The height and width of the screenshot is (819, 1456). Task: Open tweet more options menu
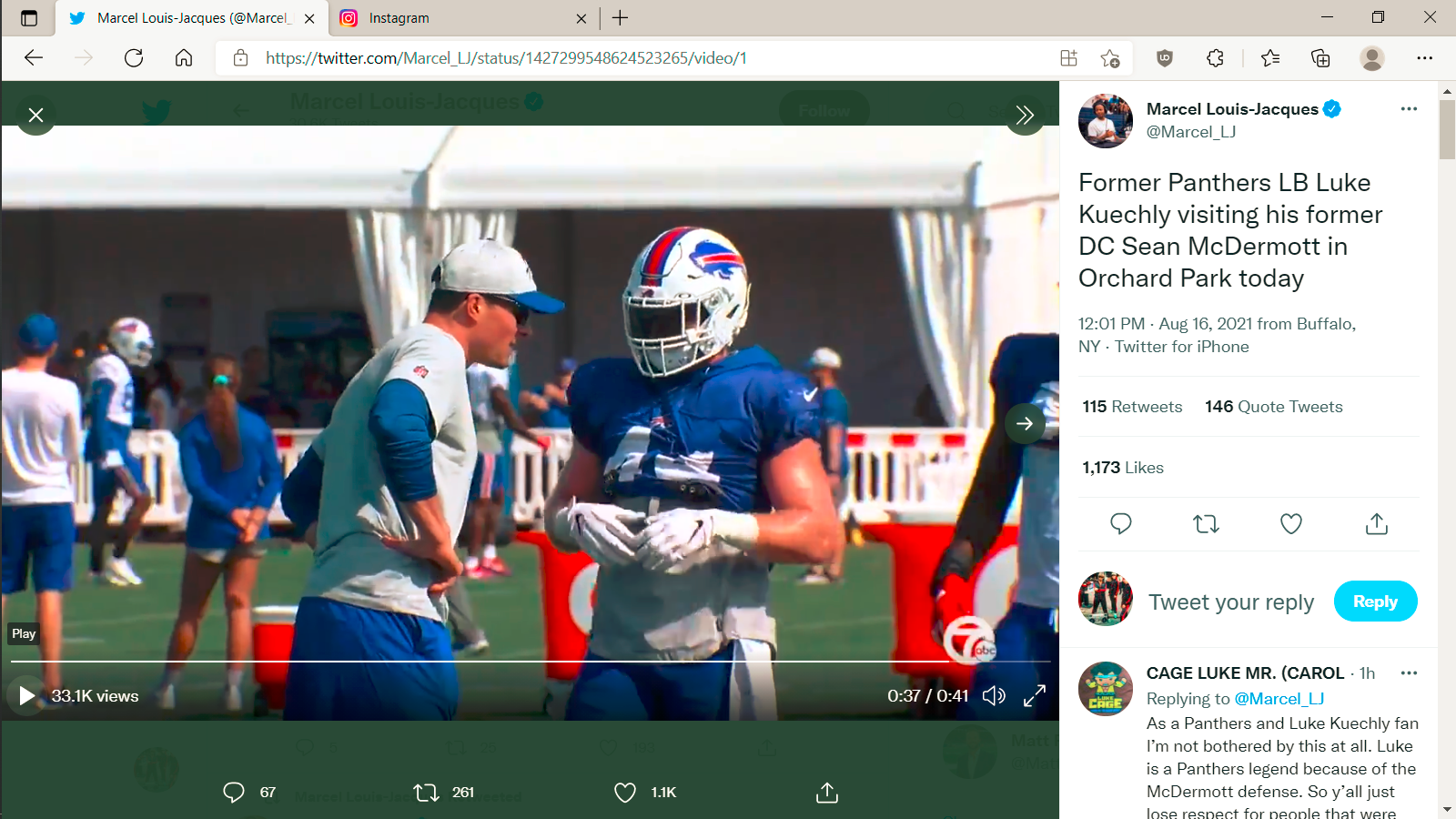[x=1409, y=109]
